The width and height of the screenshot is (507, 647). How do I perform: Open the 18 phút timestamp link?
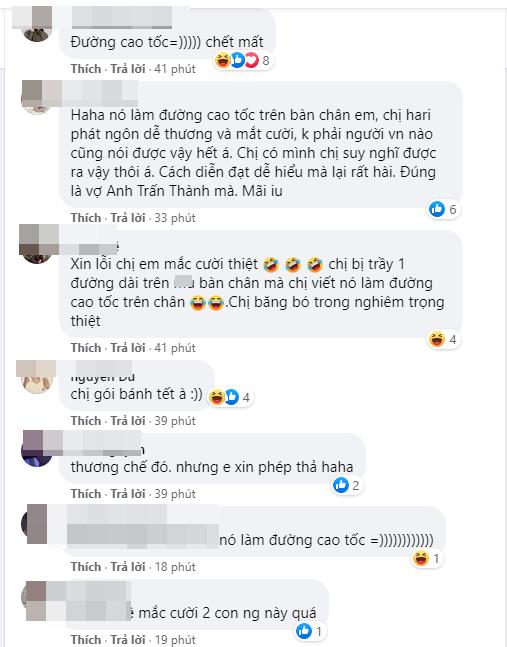point(175,567)
